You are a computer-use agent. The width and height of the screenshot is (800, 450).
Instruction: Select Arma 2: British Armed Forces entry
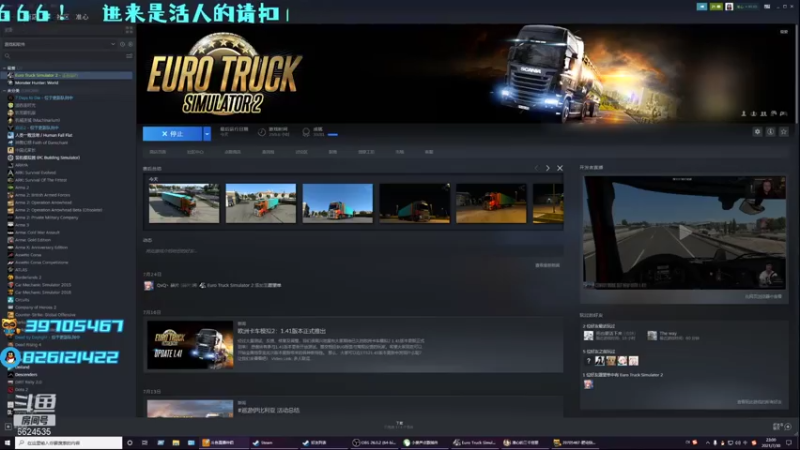66,195
